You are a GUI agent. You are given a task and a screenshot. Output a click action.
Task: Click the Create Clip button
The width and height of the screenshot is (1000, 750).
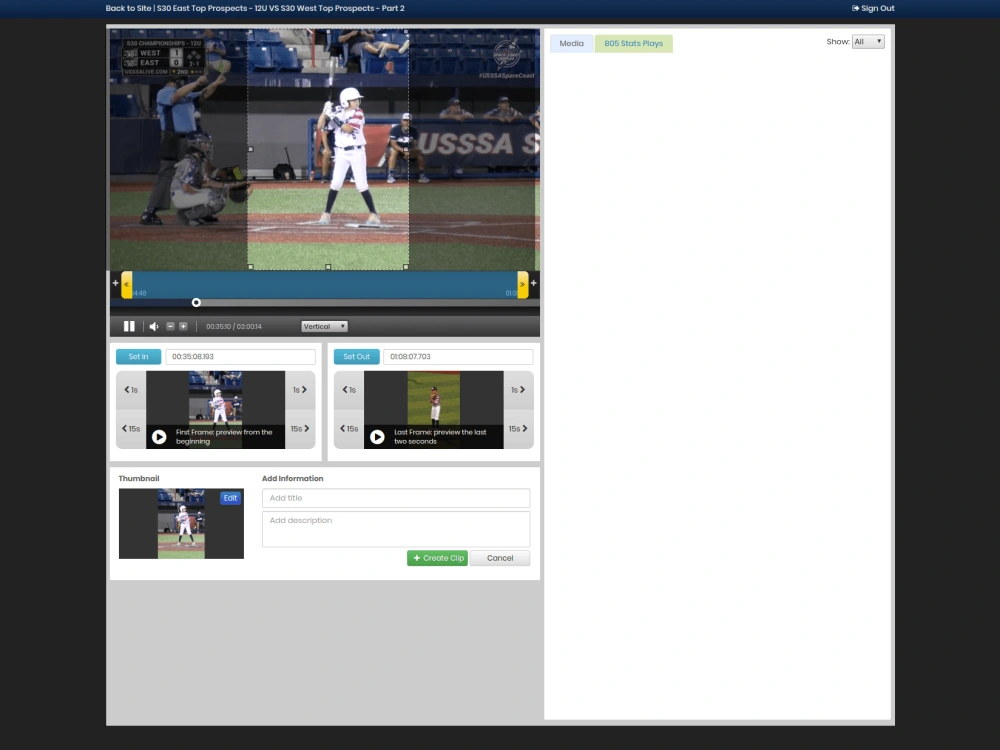click(x=438, y=558)
